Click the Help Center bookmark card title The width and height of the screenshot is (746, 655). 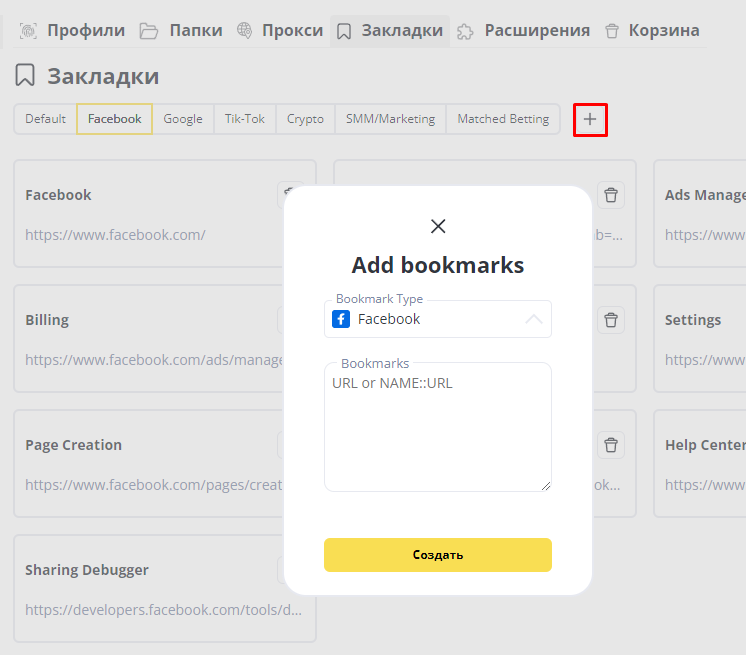pos(705,445)
